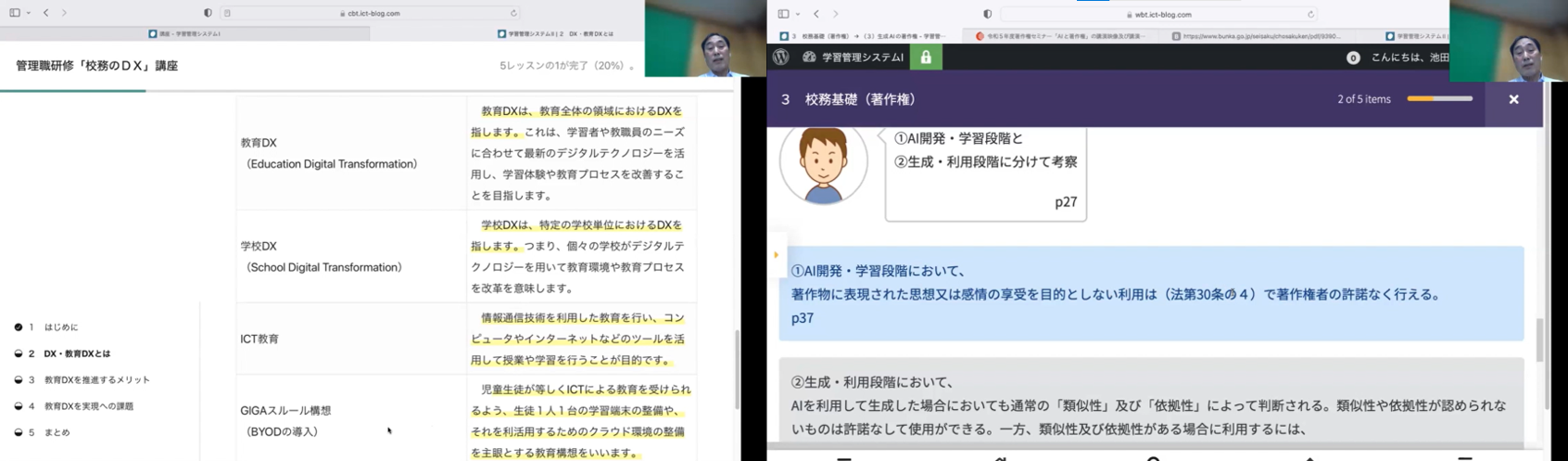Image resolution: width=1568 pixels, height=461 pixels.
Task: Click the 3 校務基礎(著作権) lesson header
Action: tap(848, 99)
